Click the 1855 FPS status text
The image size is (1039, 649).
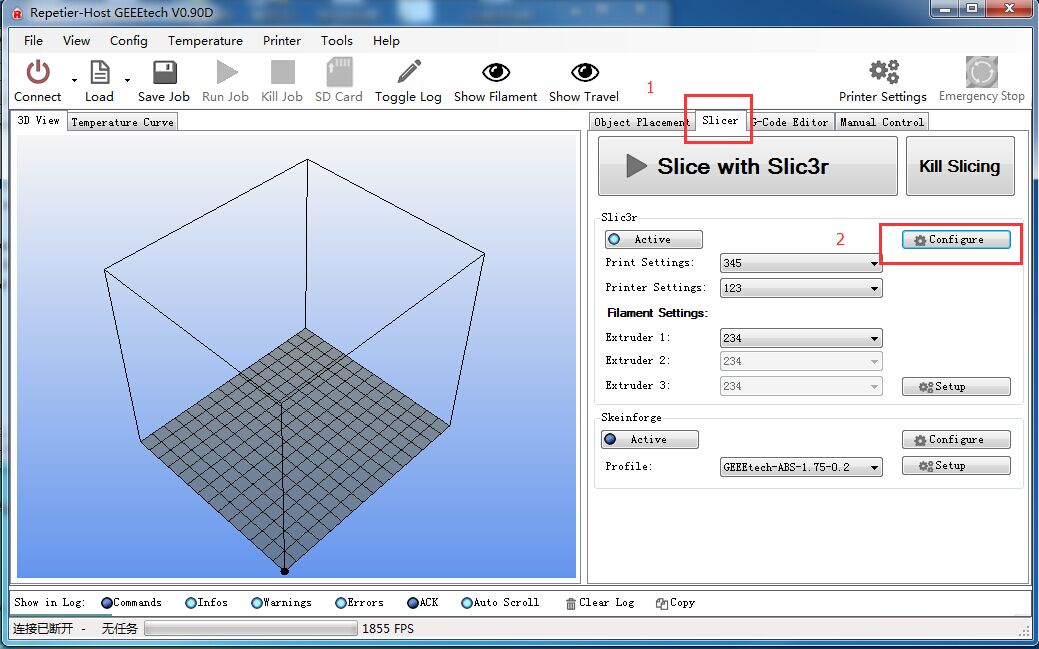tap(388, 628)
